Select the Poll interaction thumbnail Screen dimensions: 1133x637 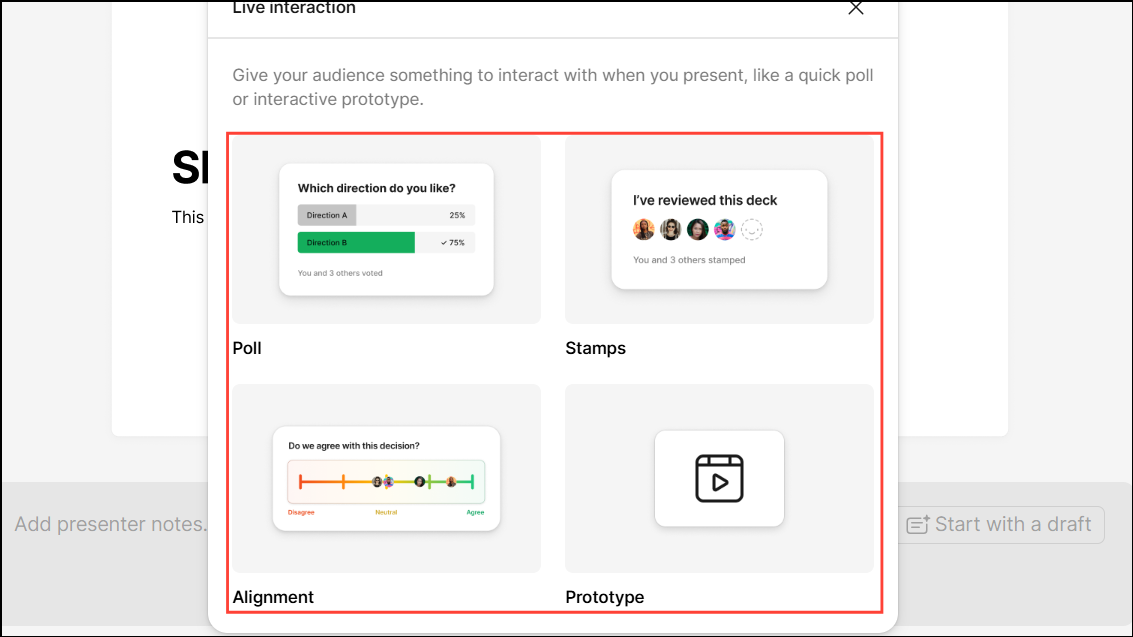387,230
